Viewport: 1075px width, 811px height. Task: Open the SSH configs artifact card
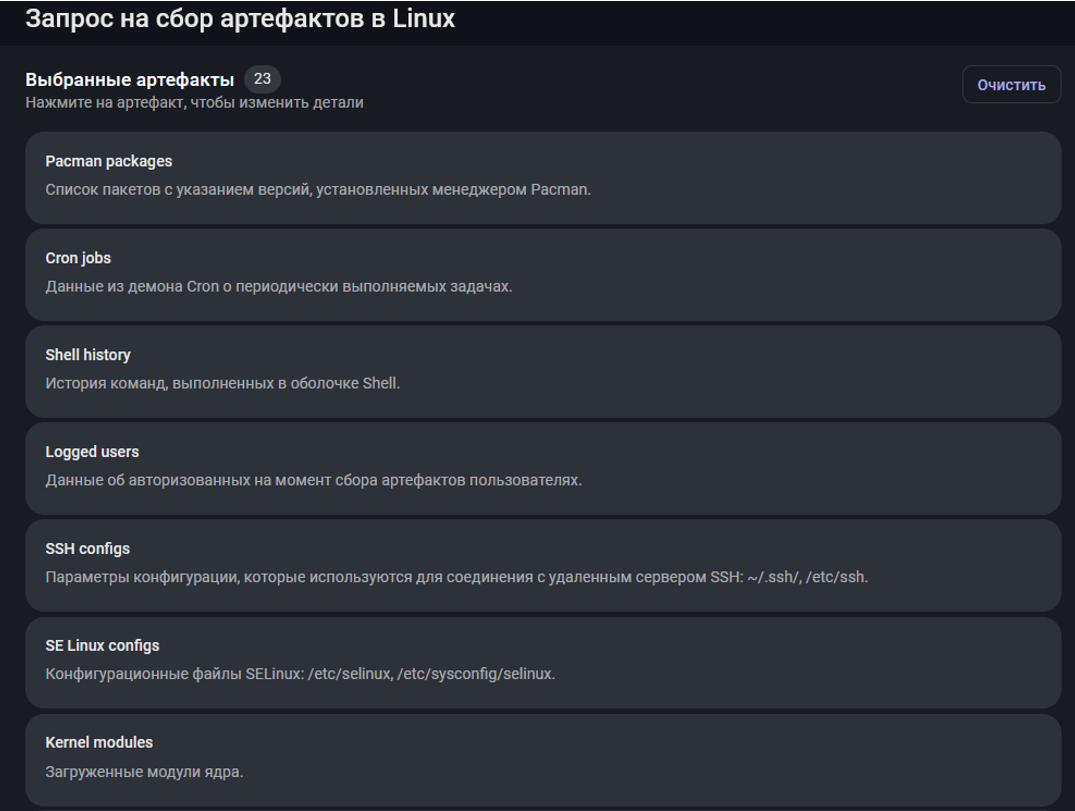coord(542,565)
